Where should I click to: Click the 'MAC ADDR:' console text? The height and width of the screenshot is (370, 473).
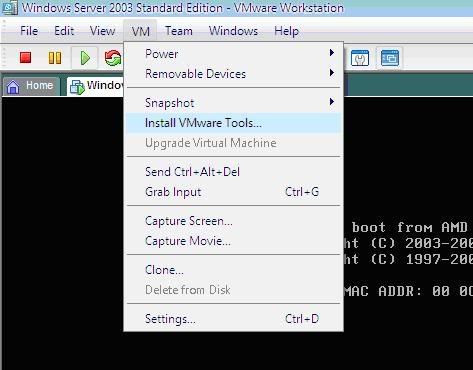383,291
